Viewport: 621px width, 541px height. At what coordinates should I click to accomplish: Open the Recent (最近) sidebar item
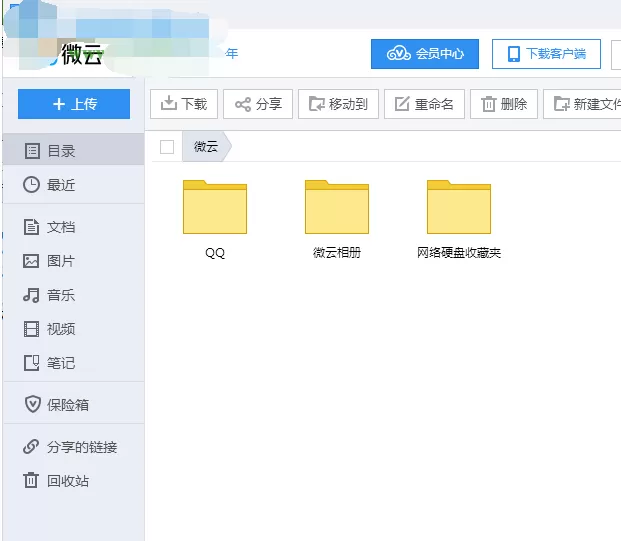click(73, 185)
